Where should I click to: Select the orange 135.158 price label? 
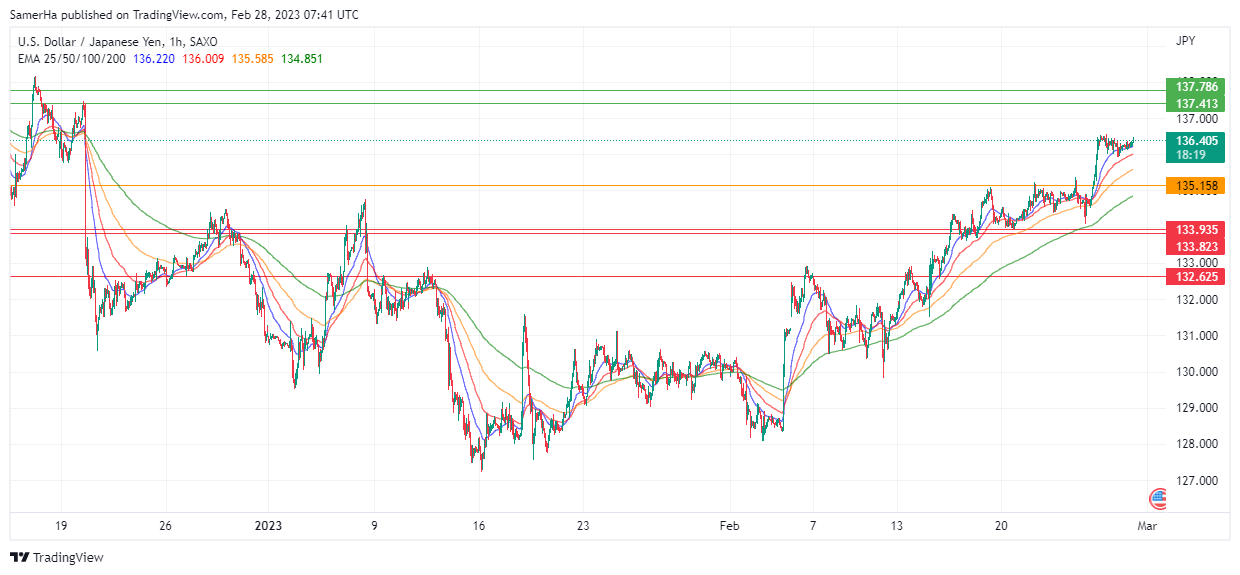pos(1195,186)
